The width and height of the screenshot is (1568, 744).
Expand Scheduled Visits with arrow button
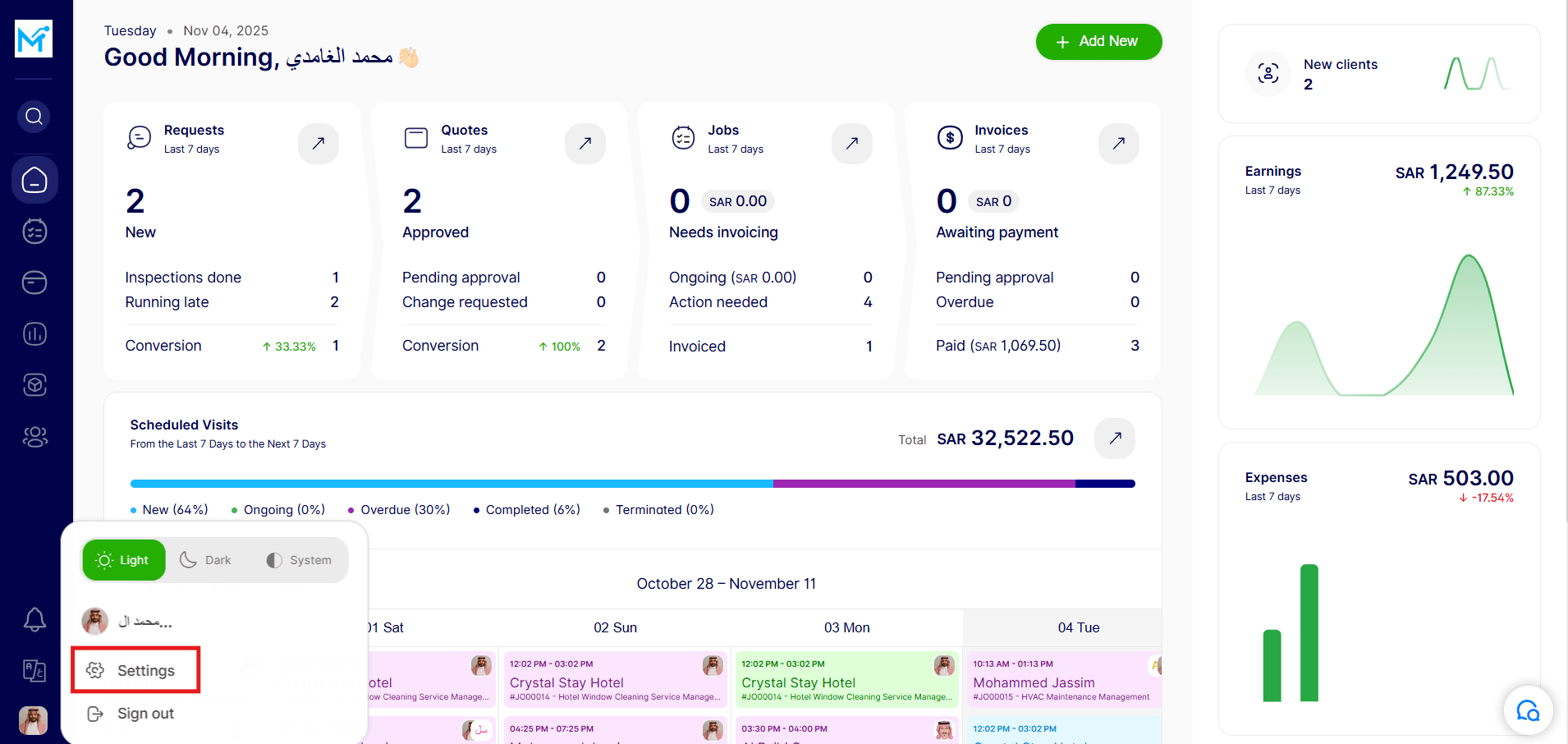coord(1115,439)
